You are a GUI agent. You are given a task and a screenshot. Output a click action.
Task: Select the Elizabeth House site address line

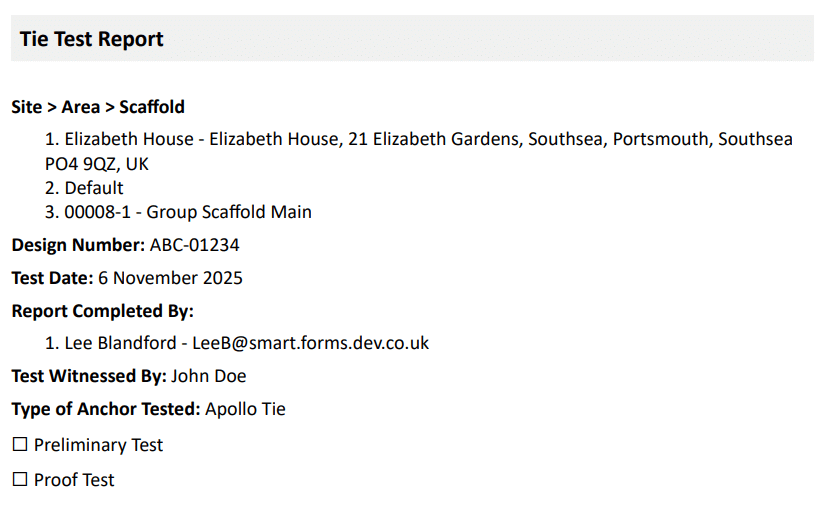coord(420,139)
